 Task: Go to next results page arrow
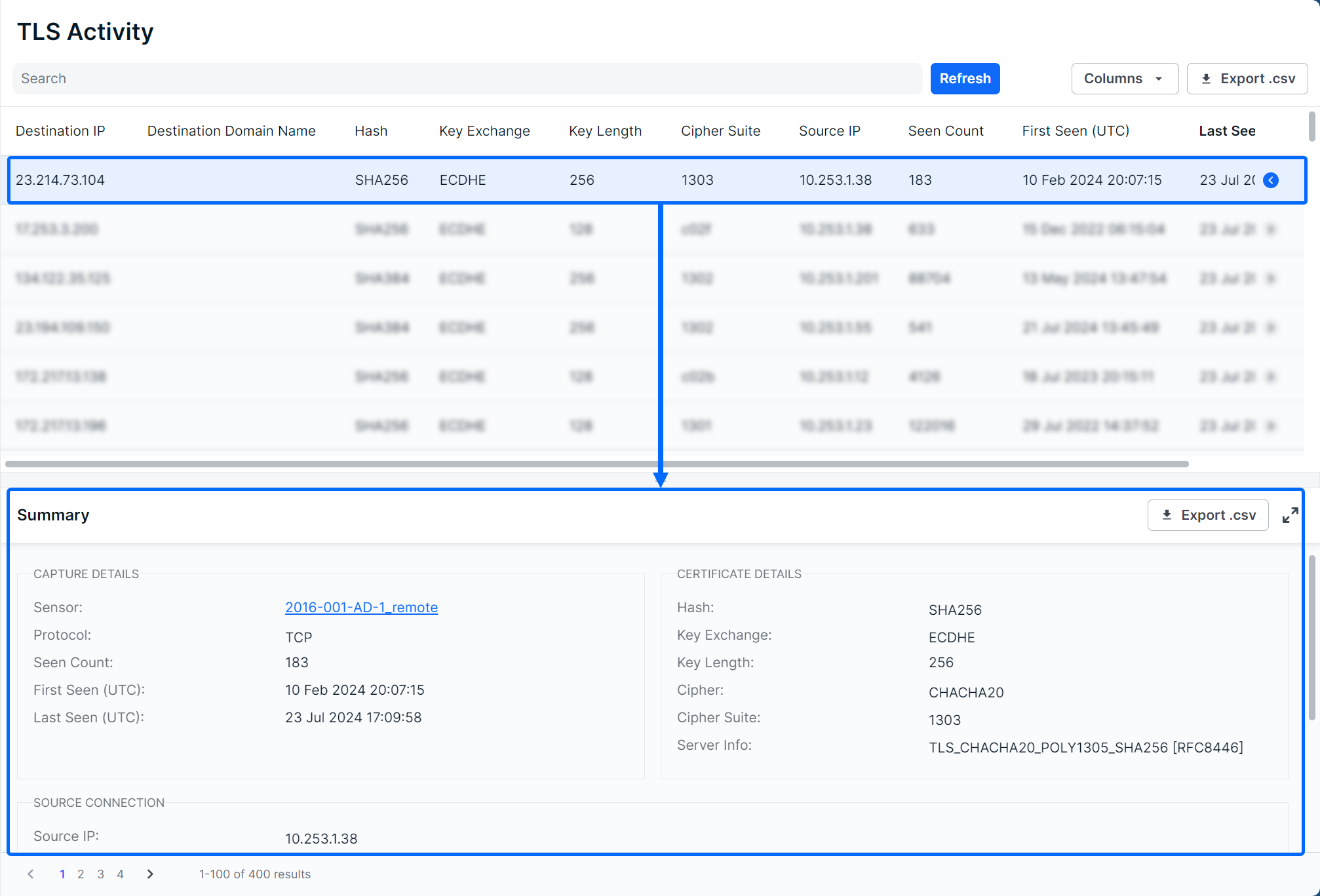tap(150, 874)
